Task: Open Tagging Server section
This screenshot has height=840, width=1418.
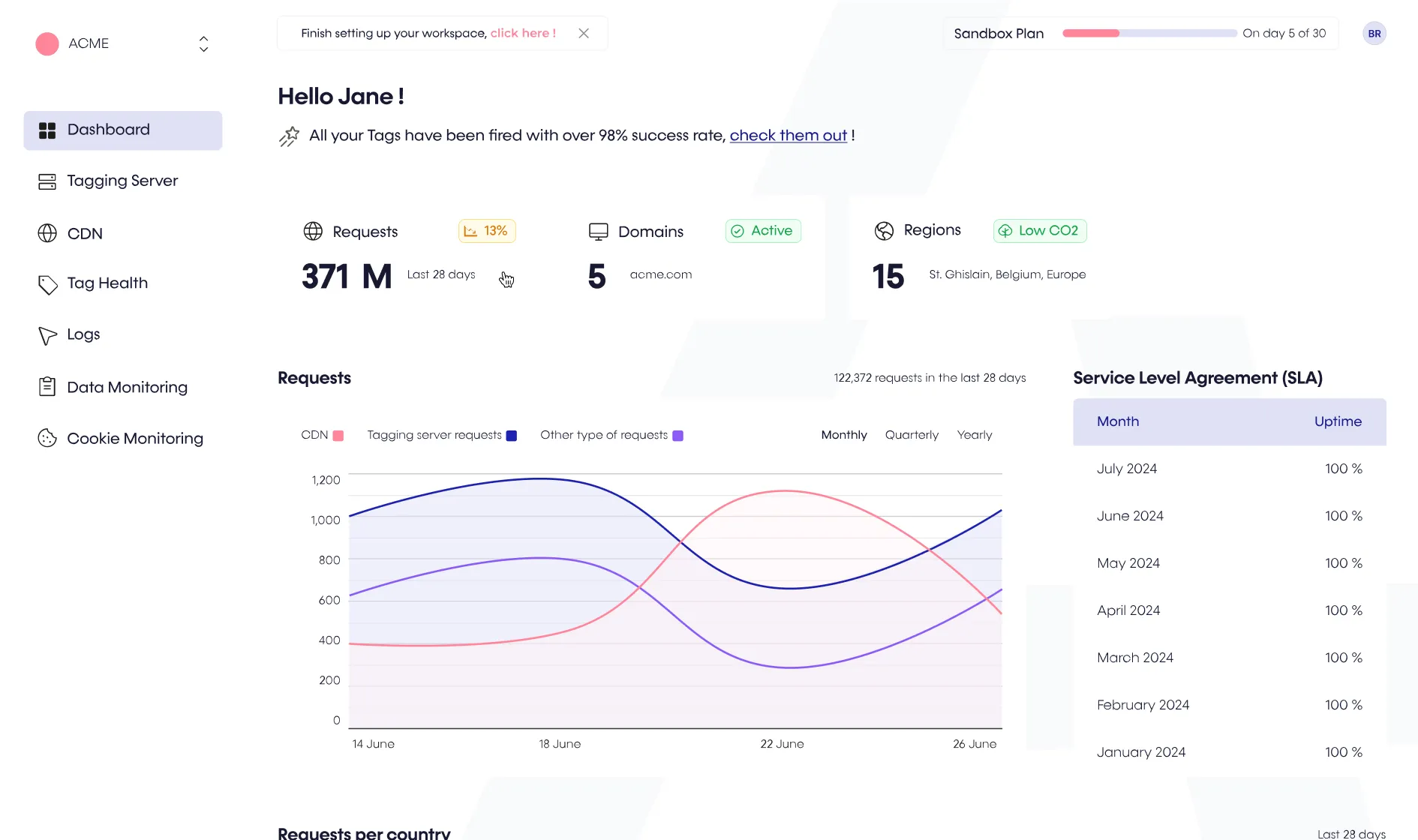Action: (x=122, y=181)
